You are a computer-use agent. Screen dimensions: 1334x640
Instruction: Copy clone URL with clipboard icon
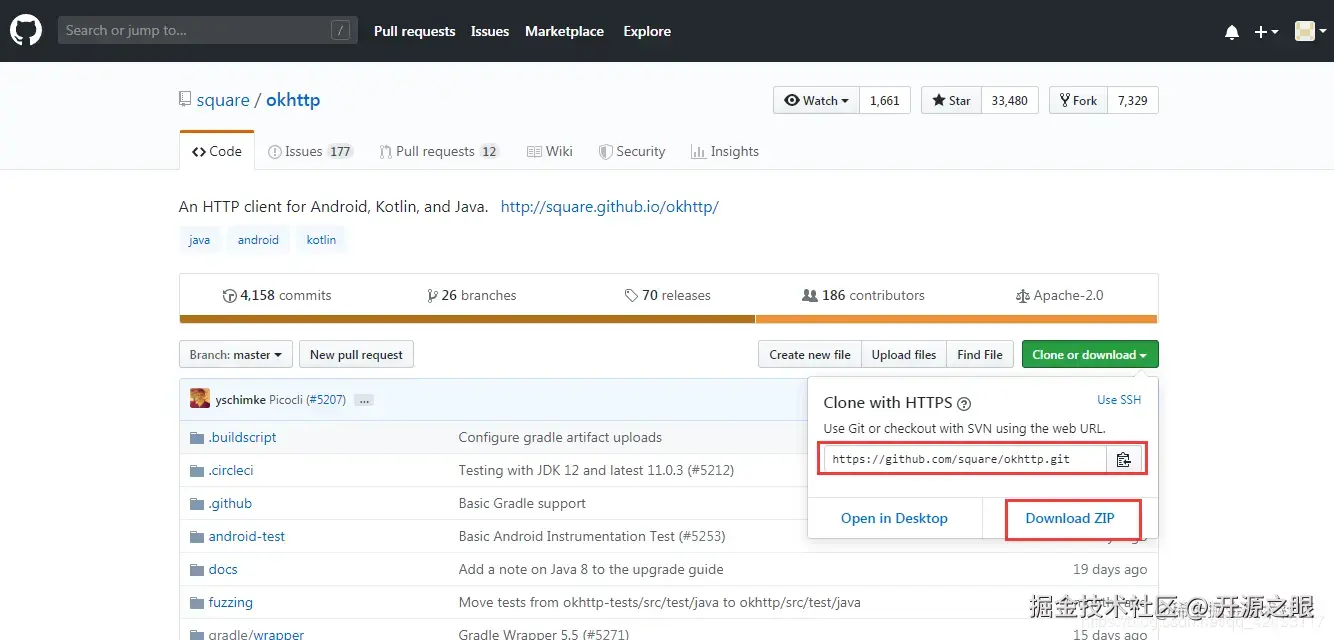click(1123, 460)
